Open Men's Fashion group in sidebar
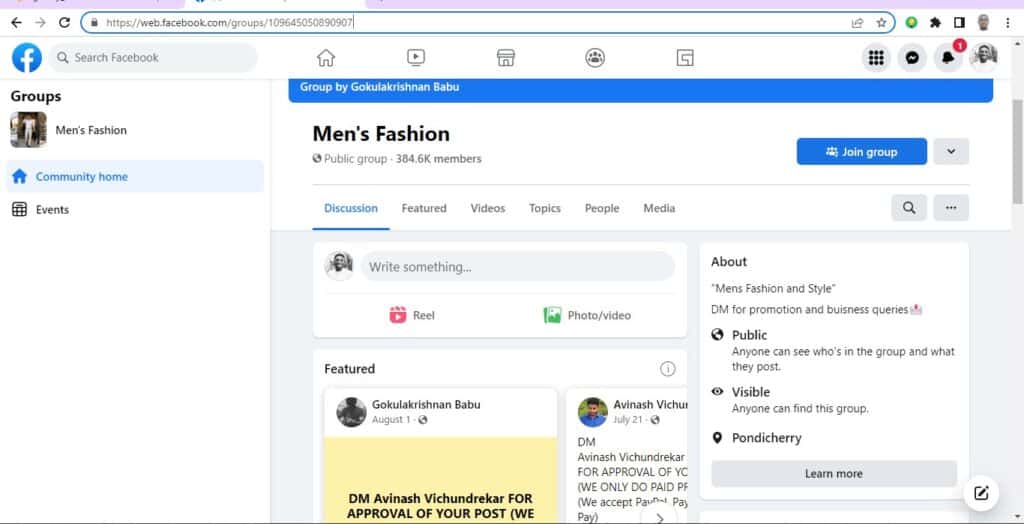 pyautogui.click(x=91, y=130)
